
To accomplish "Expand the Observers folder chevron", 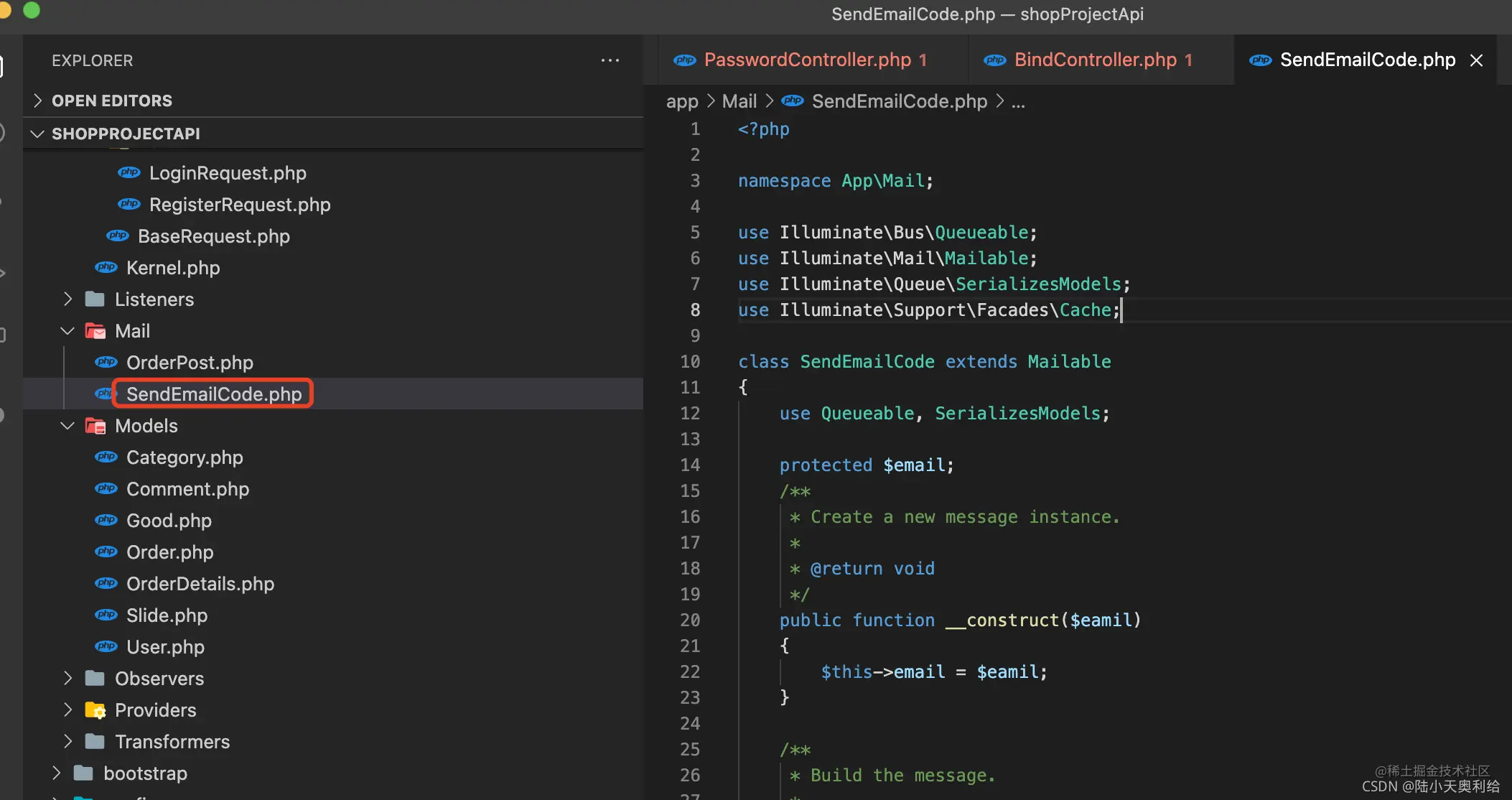I will coord(67,679).
